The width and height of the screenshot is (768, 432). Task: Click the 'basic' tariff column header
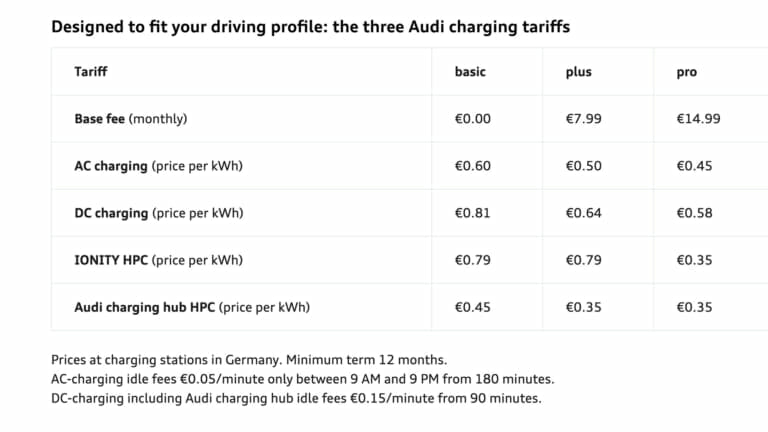pyautogui.click(x=470, y=72)
